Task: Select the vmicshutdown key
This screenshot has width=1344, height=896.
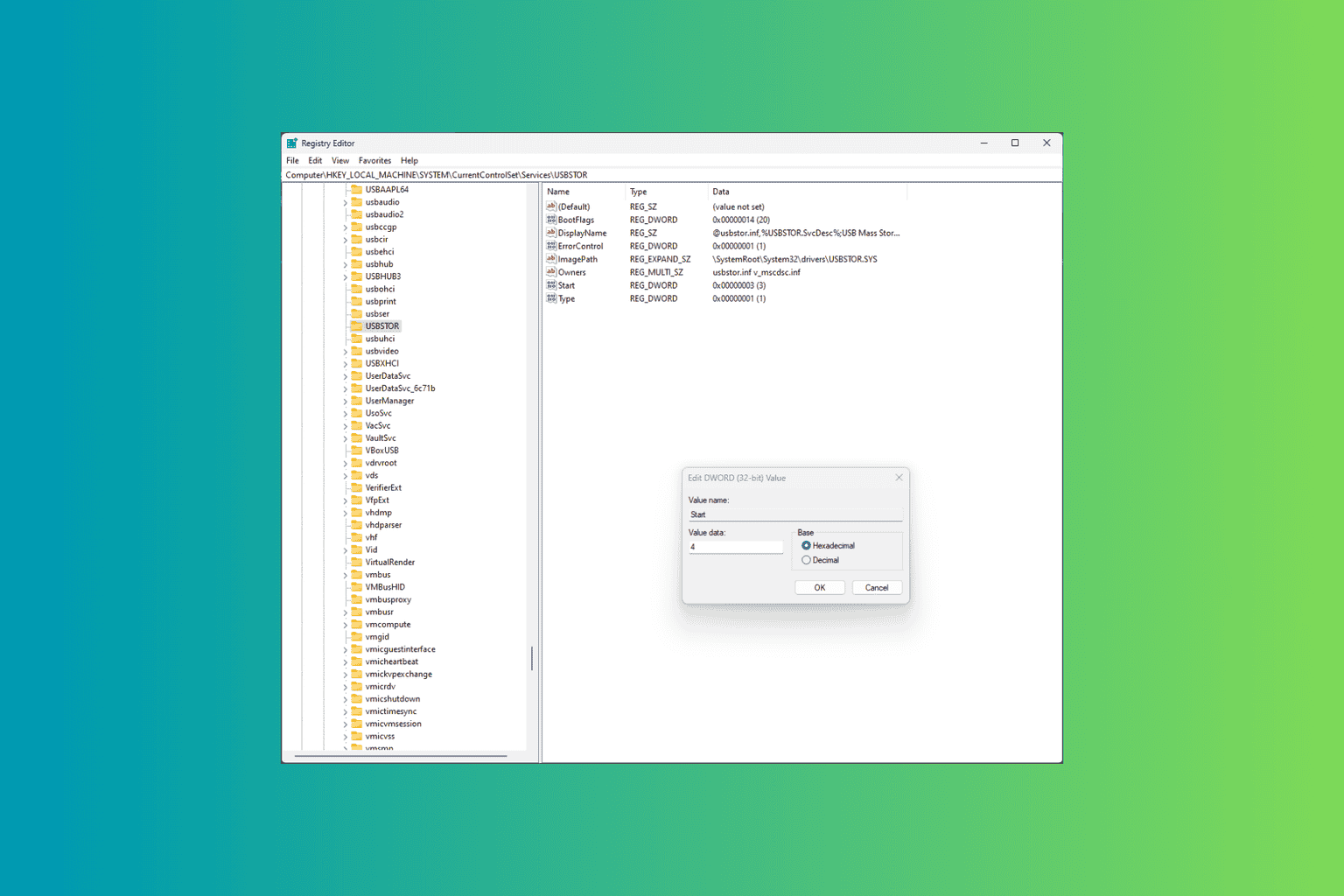Action: [392, 699]
